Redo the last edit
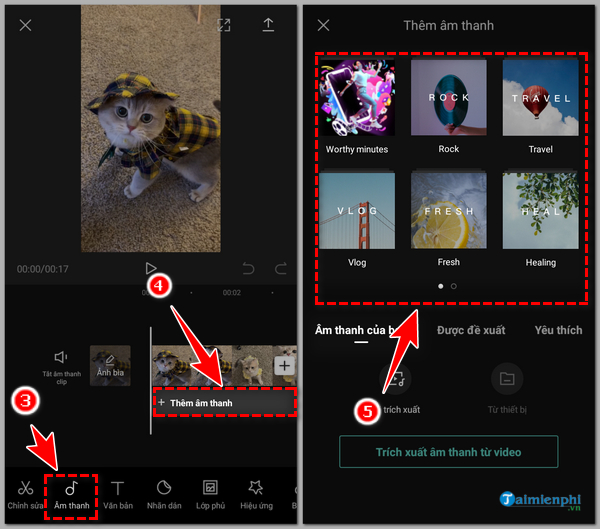 click(281, 268)
